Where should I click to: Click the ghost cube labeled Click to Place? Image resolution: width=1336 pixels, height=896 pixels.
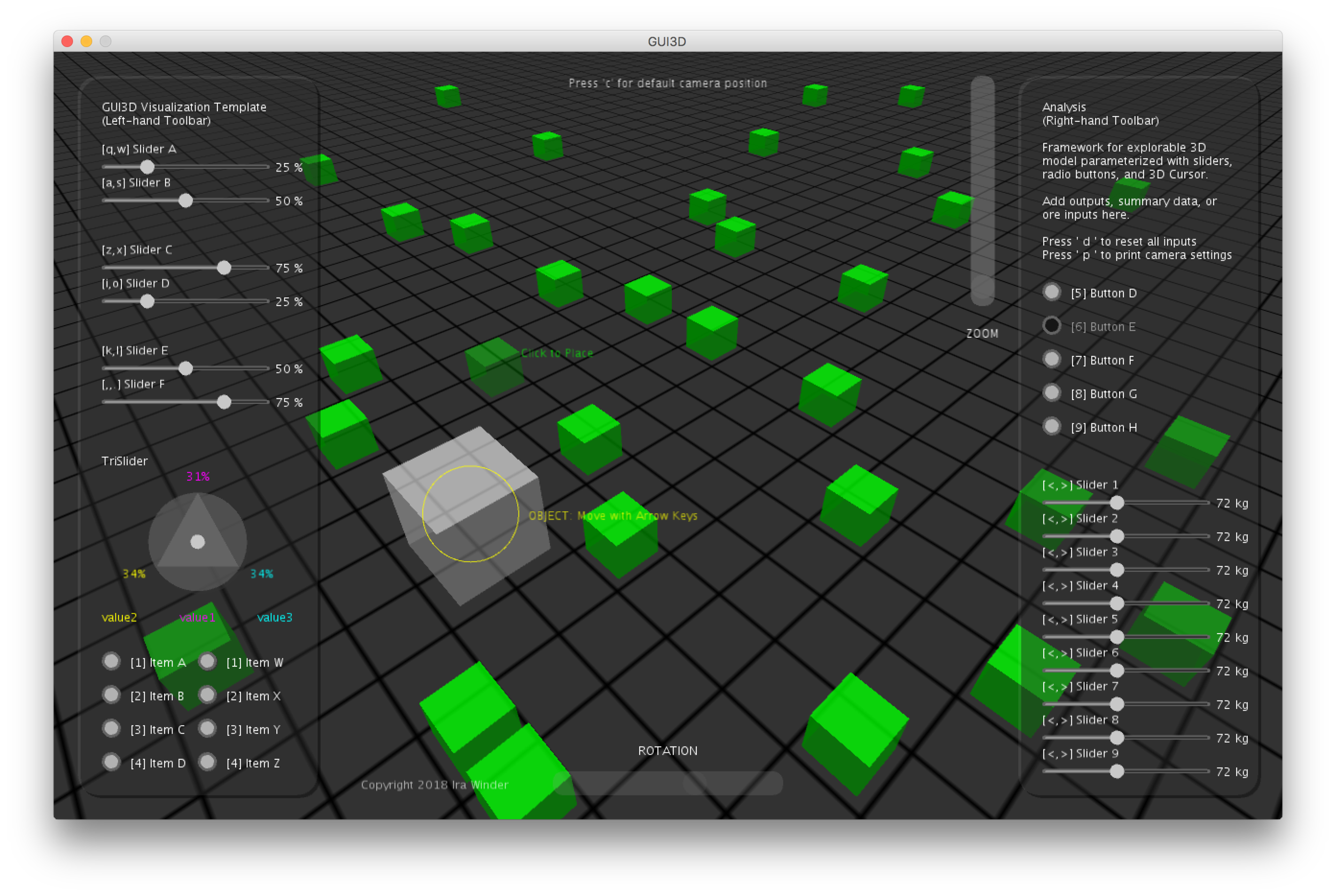click(493, 365)
